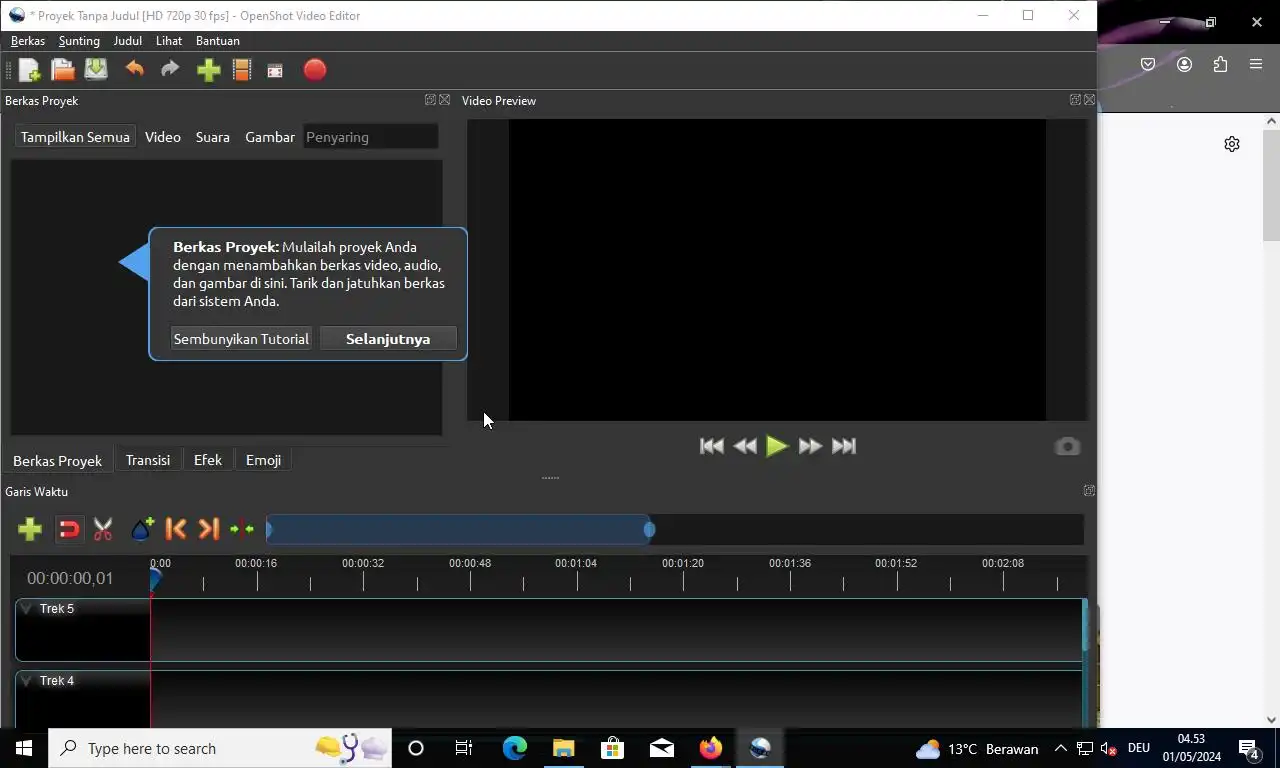
Task: Open the Sunting menu
Action: tap(79, 41)
